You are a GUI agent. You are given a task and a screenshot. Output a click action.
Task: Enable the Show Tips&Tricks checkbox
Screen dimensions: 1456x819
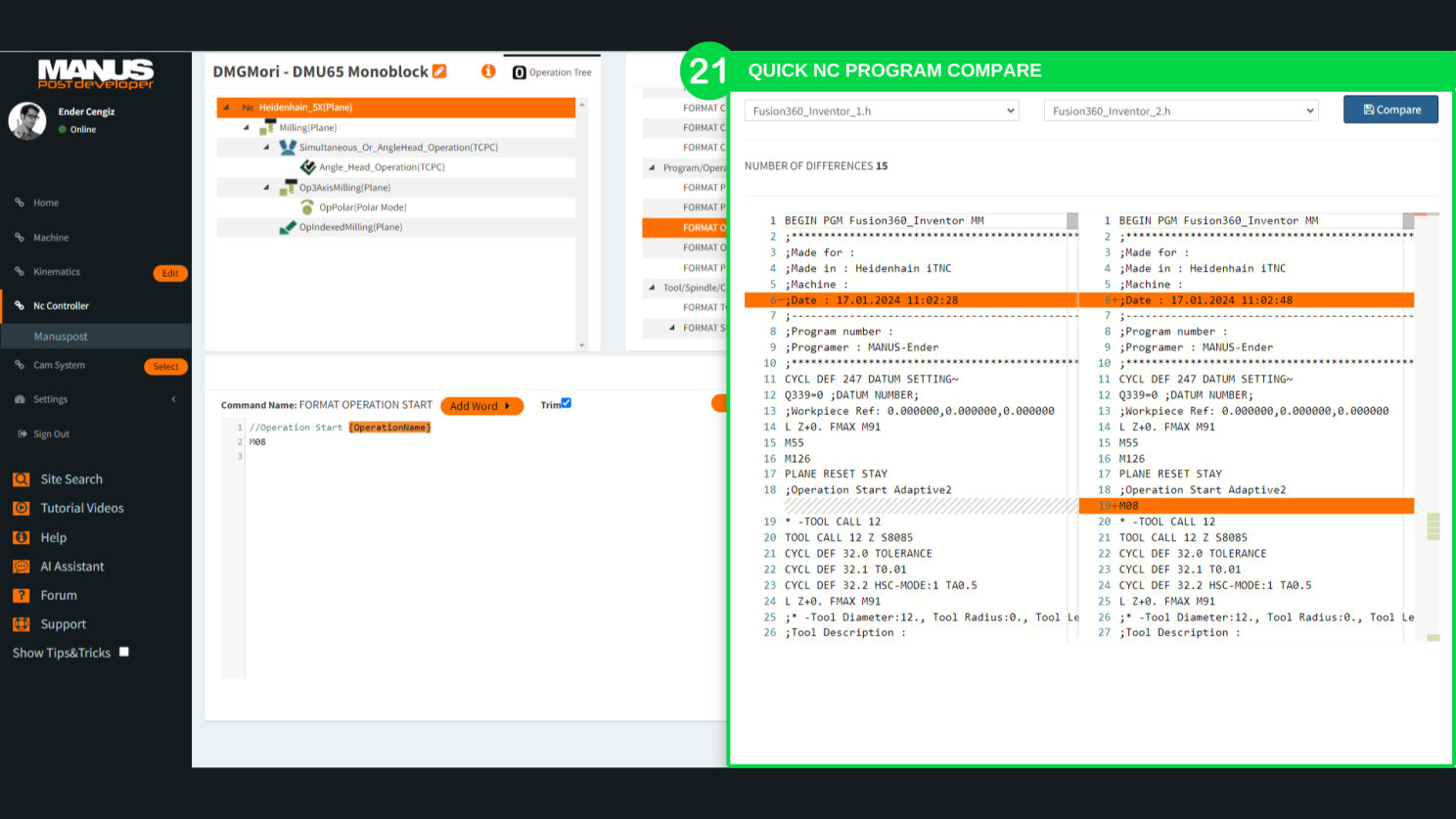click(124, 652)
